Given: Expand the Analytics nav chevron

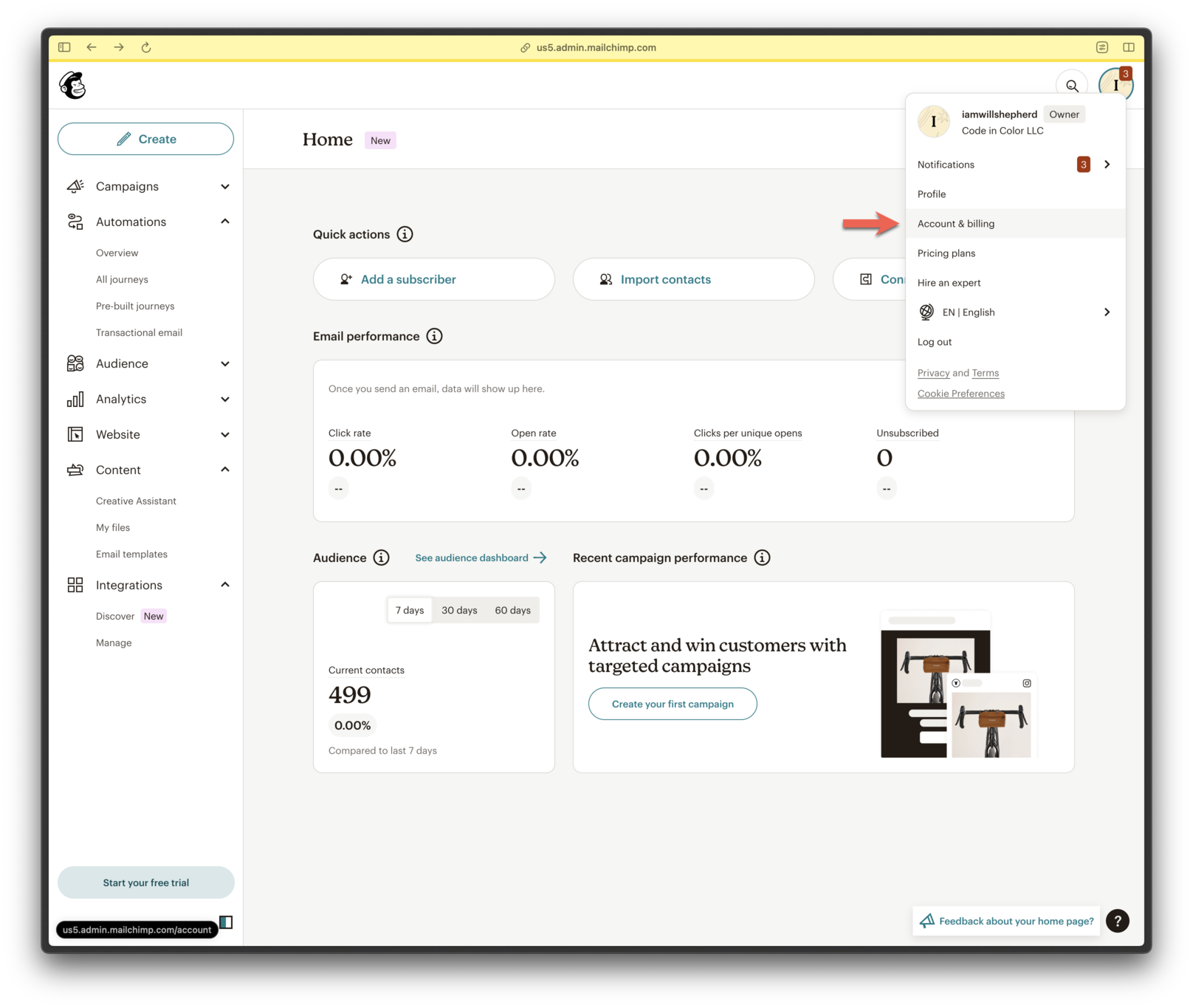Looking at the screenshot, I should point(225,399).
